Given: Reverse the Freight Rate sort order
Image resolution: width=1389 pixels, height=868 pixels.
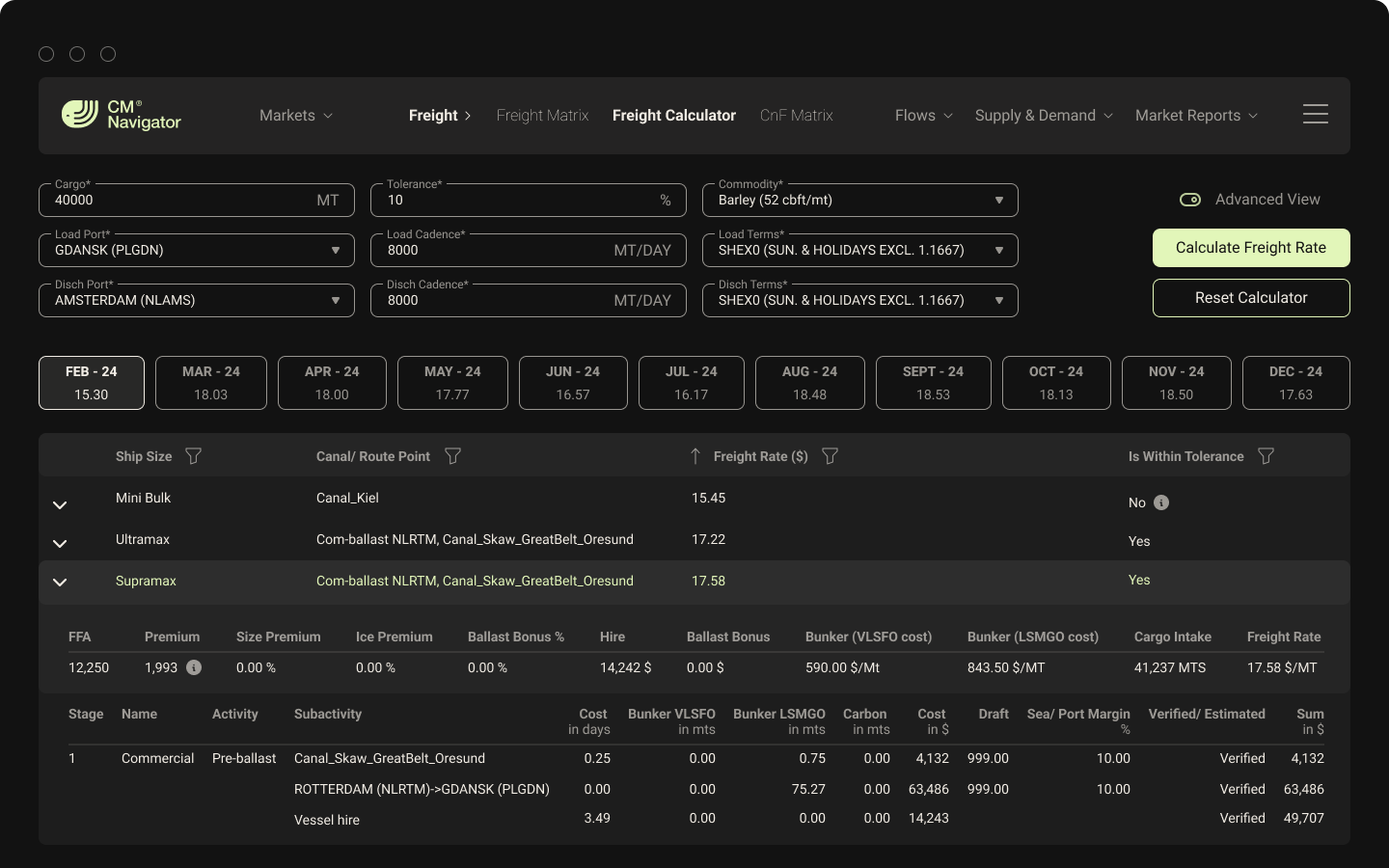Looking at the screenshot, I should tap(695, 455).
